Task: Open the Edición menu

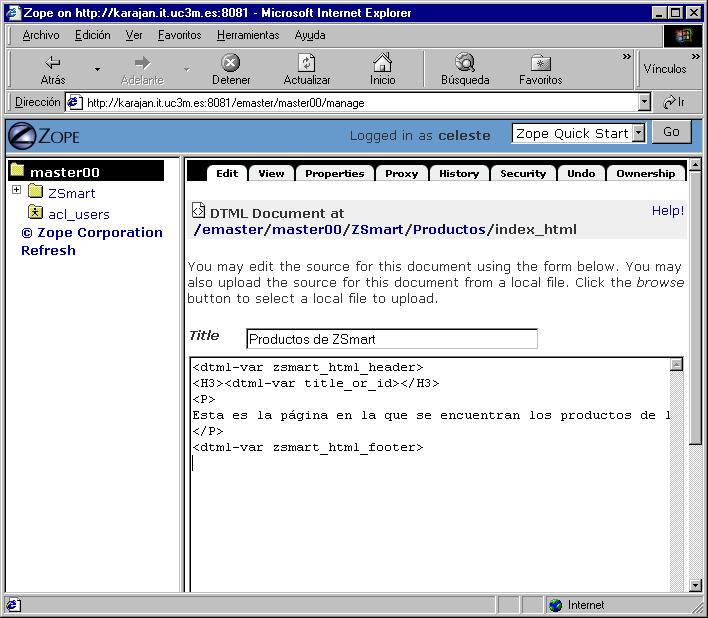Action: (92, 35)
